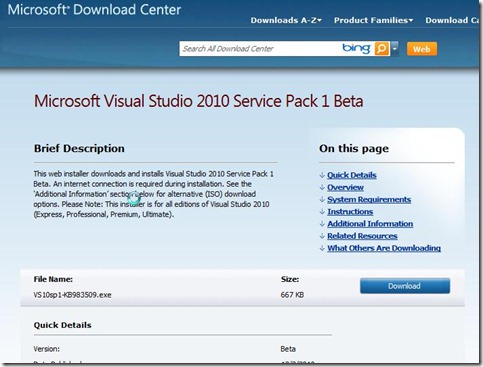
Task: Click the Bing logo in the search box
Action: pos(356,49)
